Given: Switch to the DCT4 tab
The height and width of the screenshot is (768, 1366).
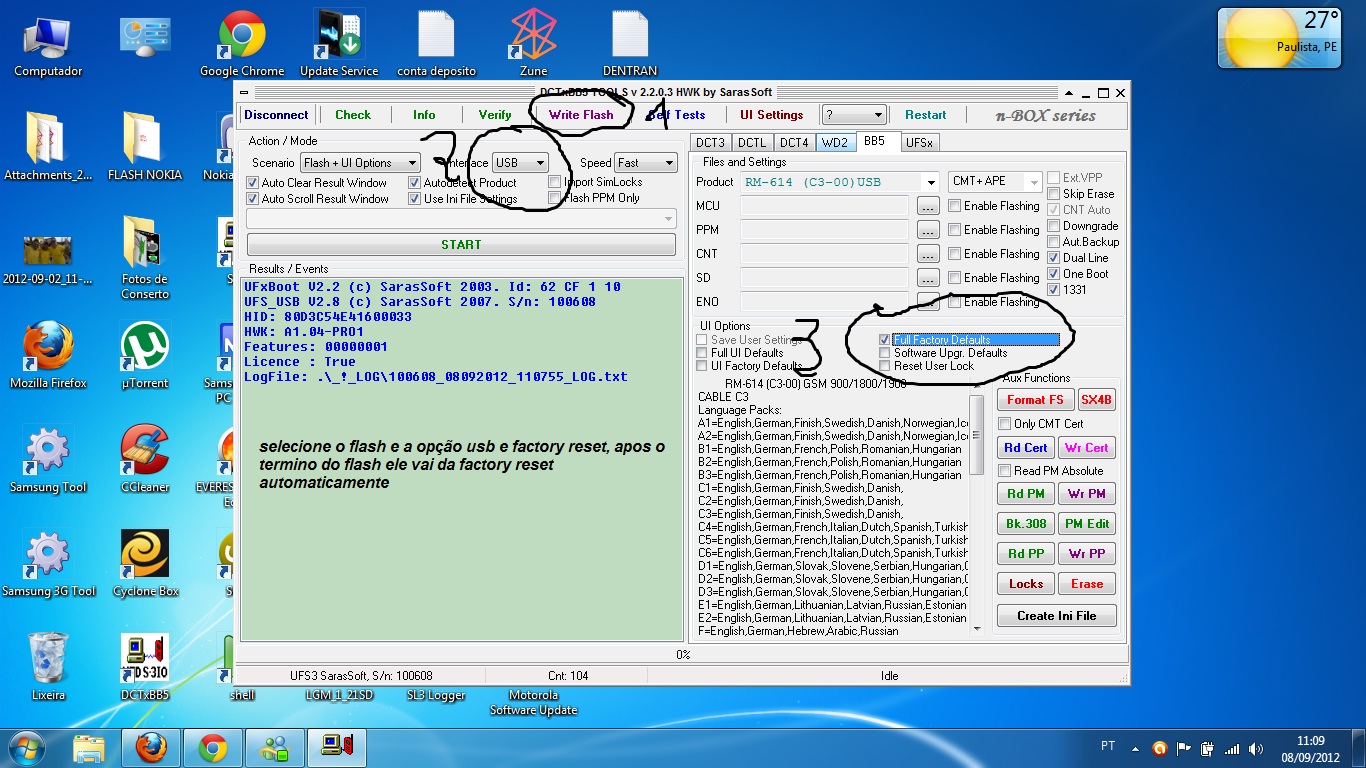Looking at the screenshot, I should click(x=794, y=143).
